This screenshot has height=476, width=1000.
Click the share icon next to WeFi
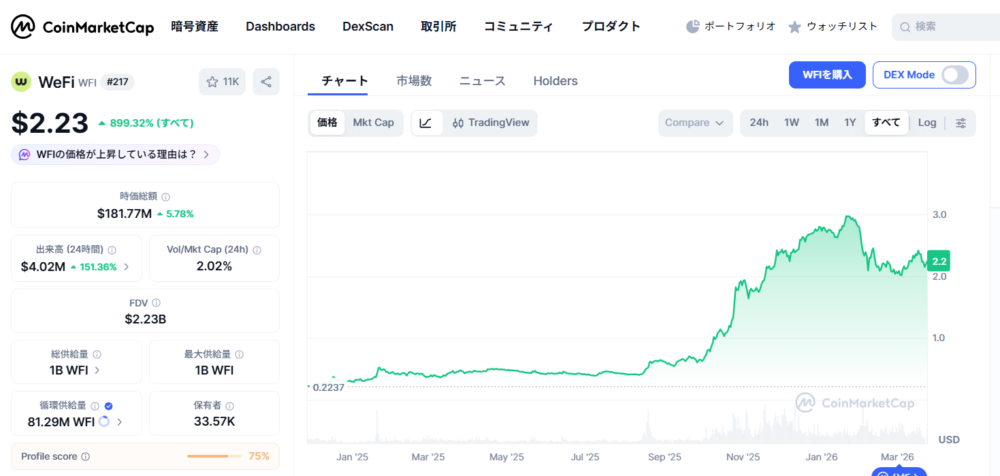tap(266, 82)
